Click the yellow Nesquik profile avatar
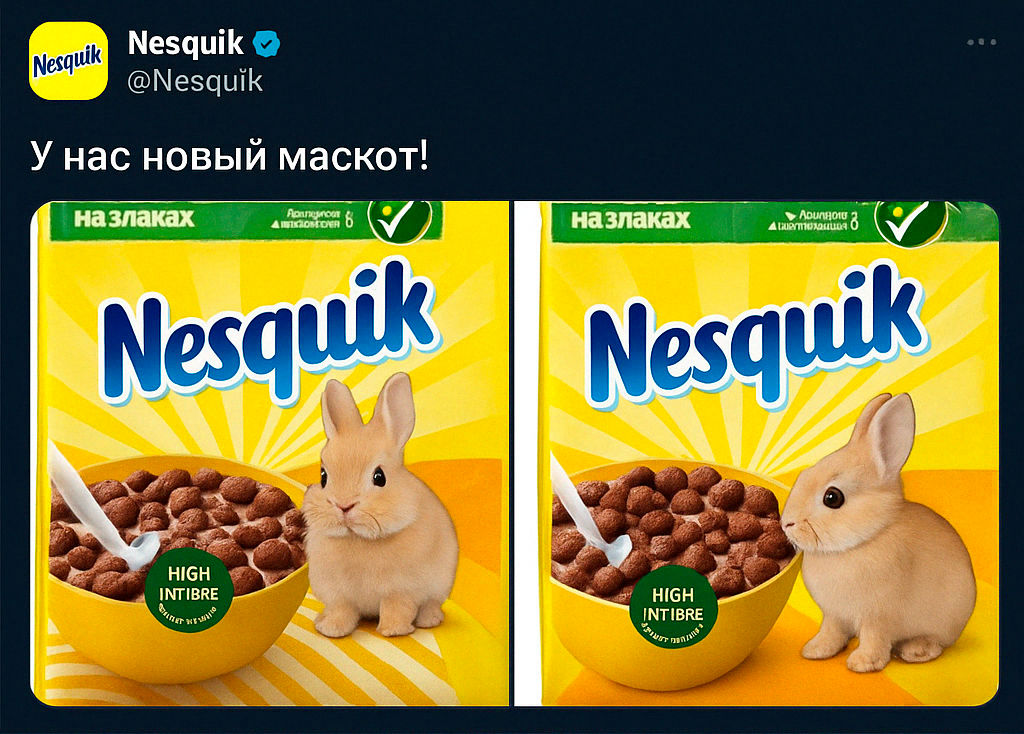 point(69,61)
